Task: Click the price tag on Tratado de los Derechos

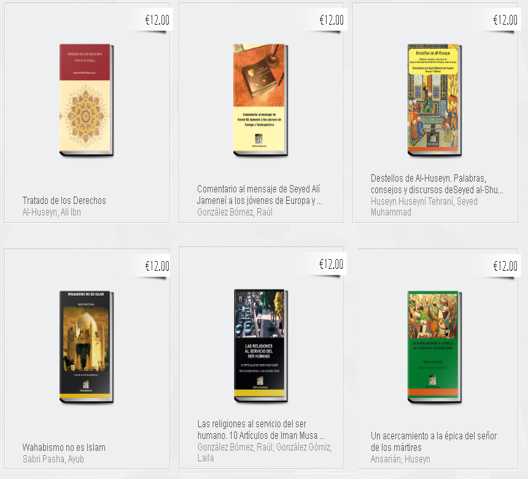Action: point(157,20)
